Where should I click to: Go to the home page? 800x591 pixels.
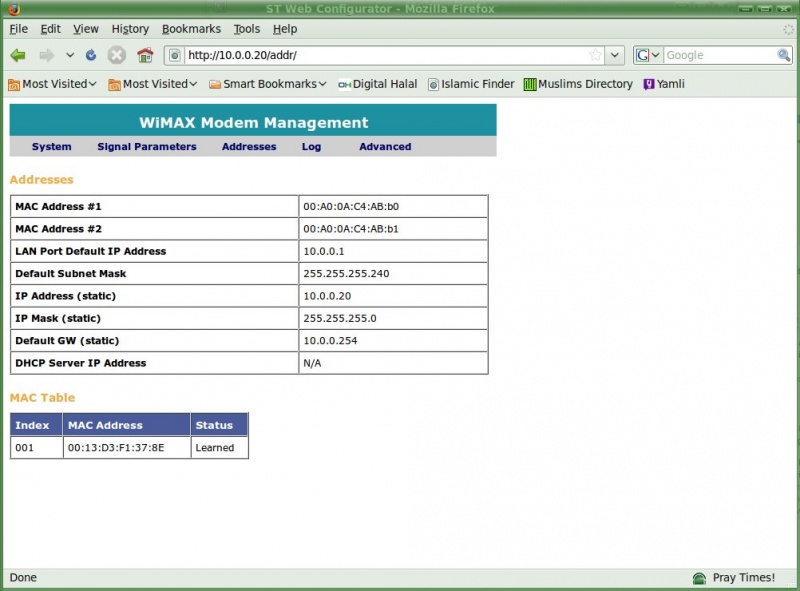tap(145, 55)
